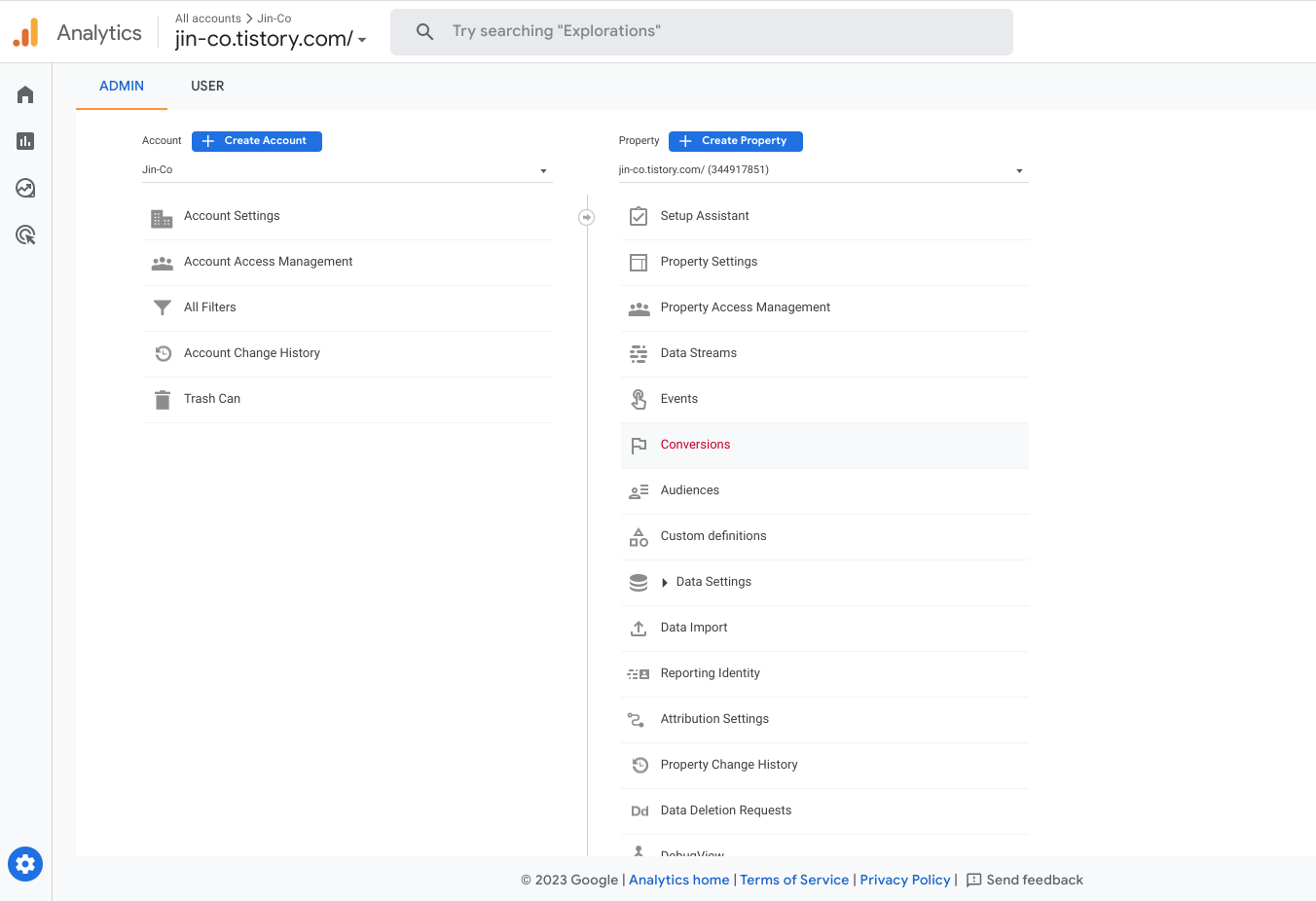The width and height of the screenshot is (1316, 901).
Task: Click the Account Change History clock icon
Action: pos(163,353)
